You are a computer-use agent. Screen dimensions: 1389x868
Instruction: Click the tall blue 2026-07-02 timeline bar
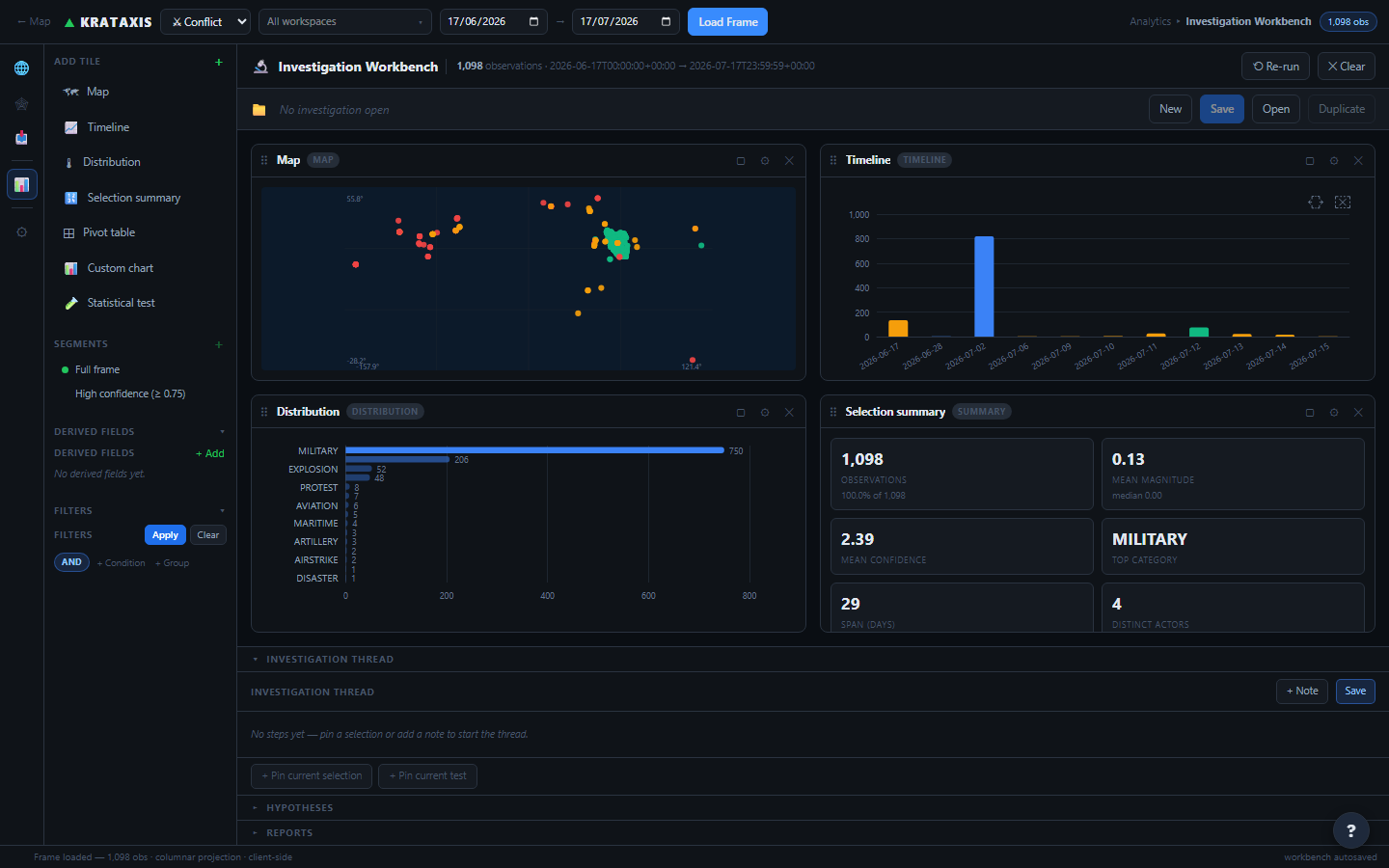point(984,286)
